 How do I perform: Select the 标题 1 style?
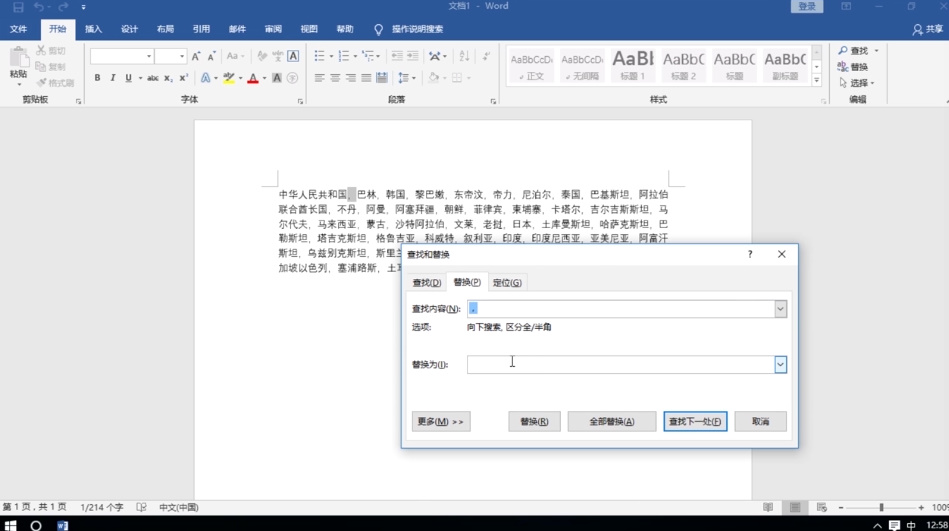coord(633,66)
